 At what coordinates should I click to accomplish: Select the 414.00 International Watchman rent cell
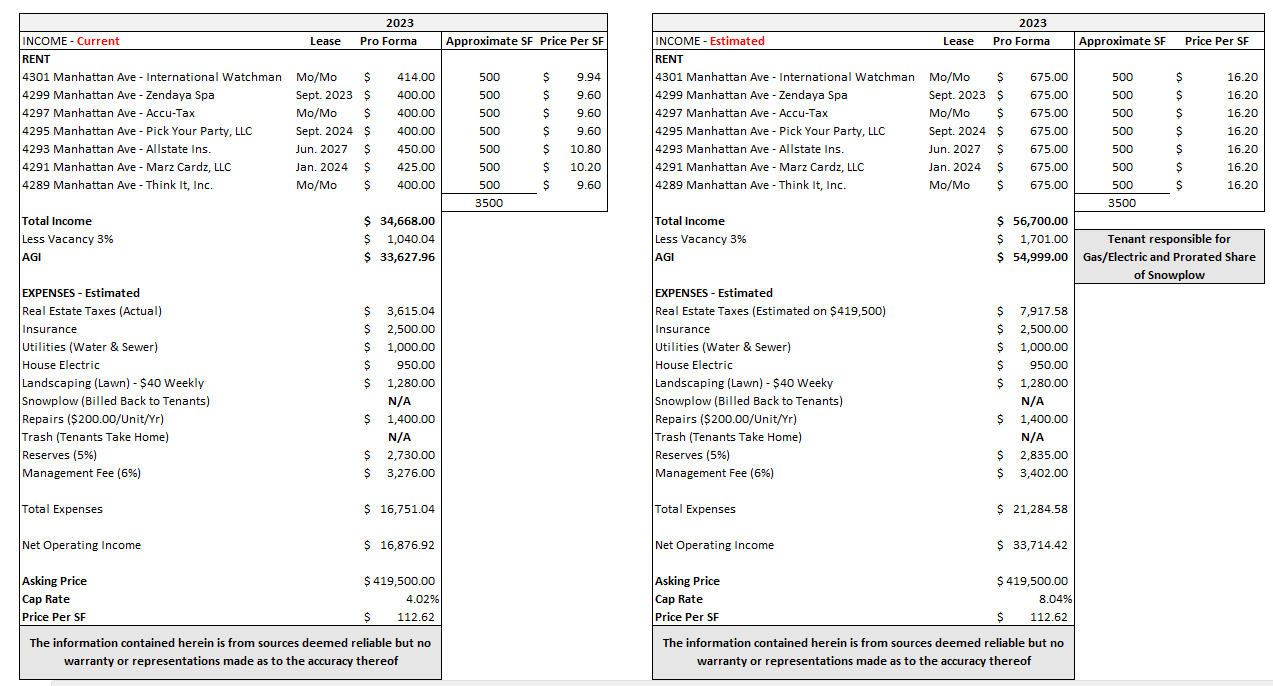414,77
